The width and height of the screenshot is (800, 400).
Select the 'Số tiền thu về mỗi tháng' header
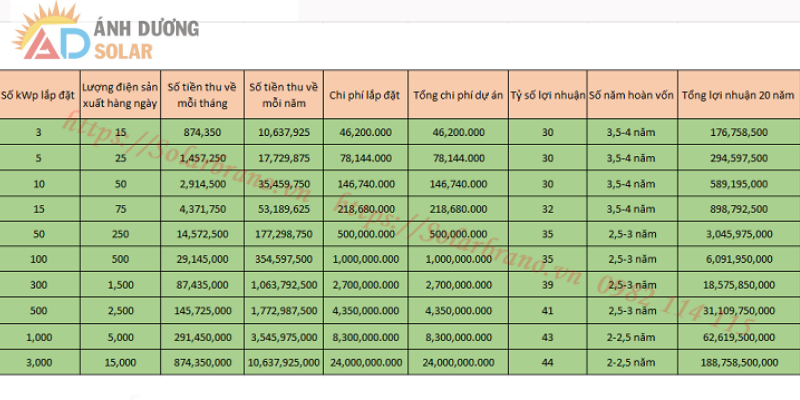coord(202,95)
